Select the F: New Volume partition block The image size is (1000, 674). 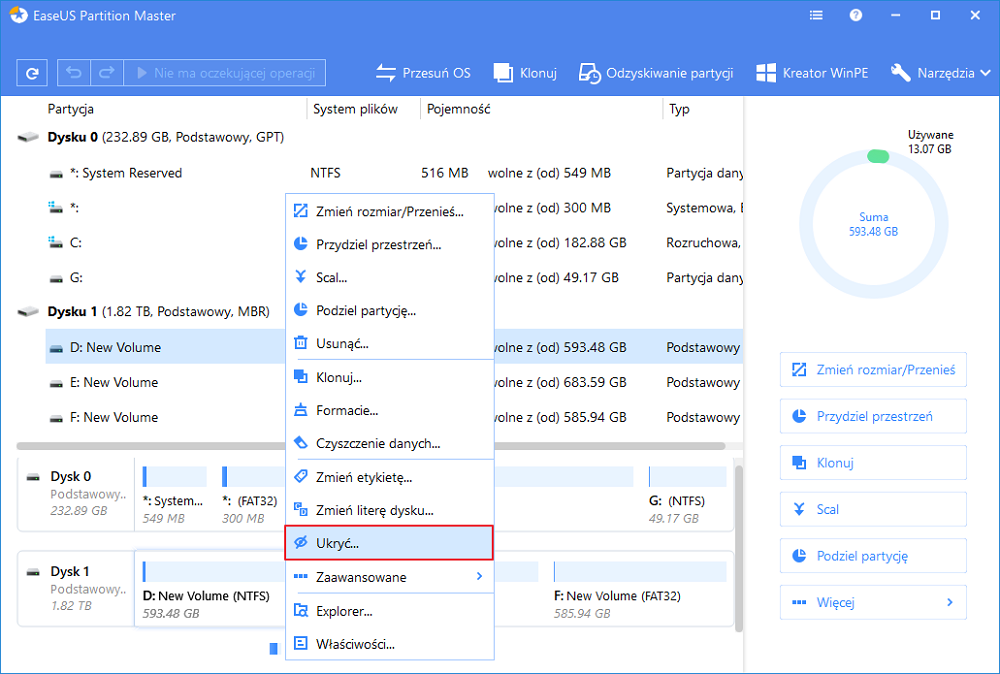coord(640,590)
